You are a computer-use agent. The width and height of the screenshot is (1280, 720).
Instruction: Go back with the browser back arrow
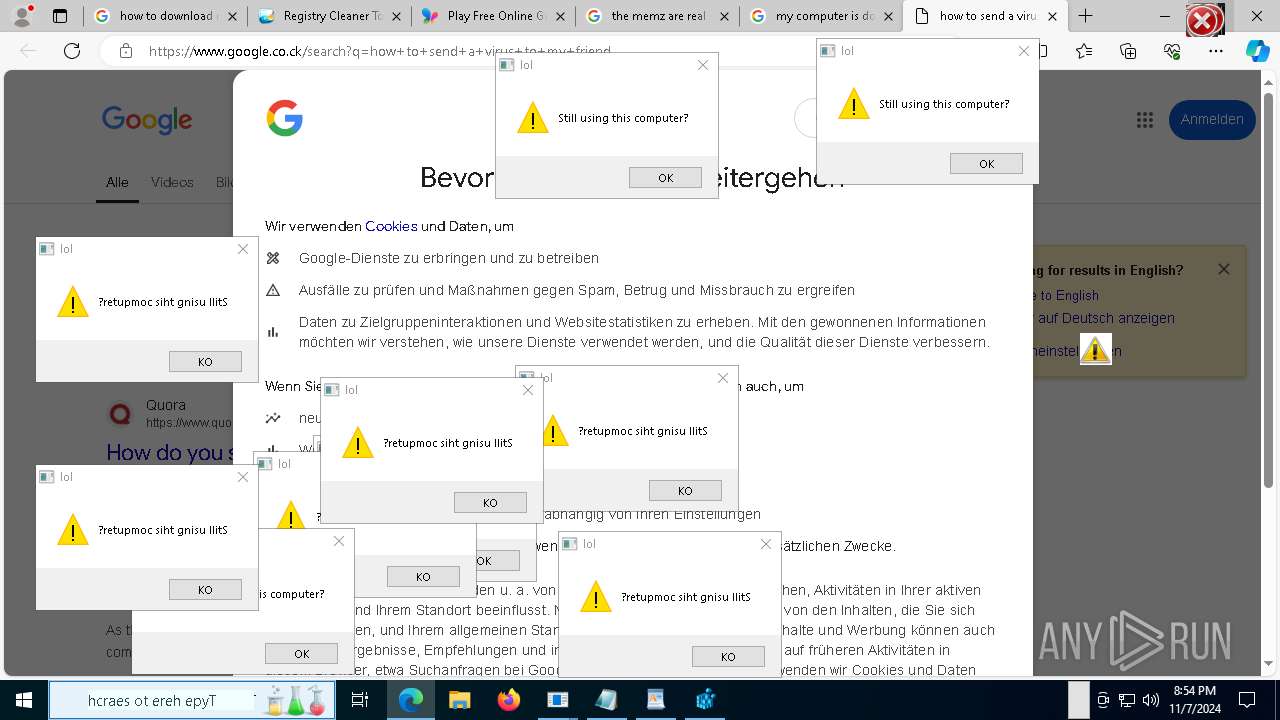[29, 51]
